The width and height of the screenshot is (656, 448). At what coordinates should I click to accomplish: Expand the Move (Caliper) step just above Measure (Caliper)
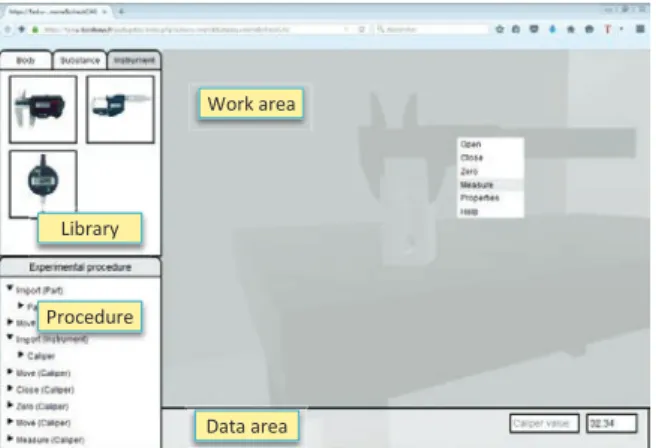coord(10,422)
